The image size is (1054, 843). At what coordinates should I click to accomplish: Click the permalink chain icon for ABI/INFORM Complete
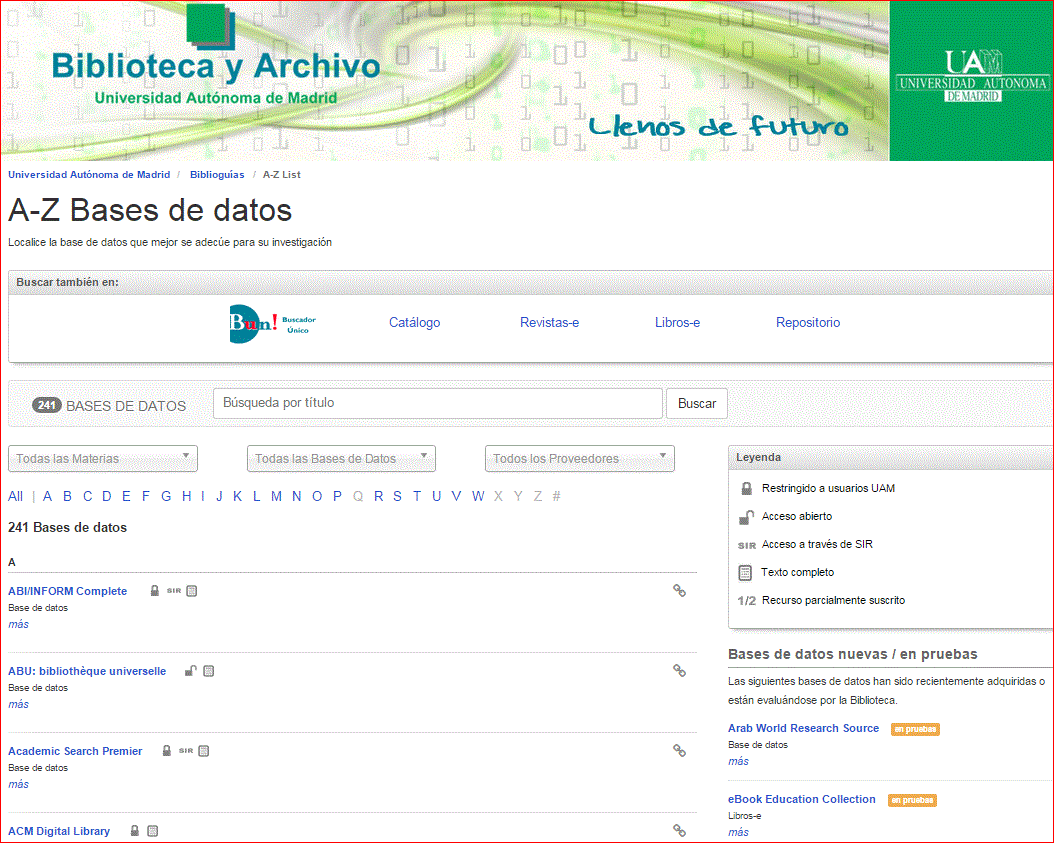coord(680,590)
